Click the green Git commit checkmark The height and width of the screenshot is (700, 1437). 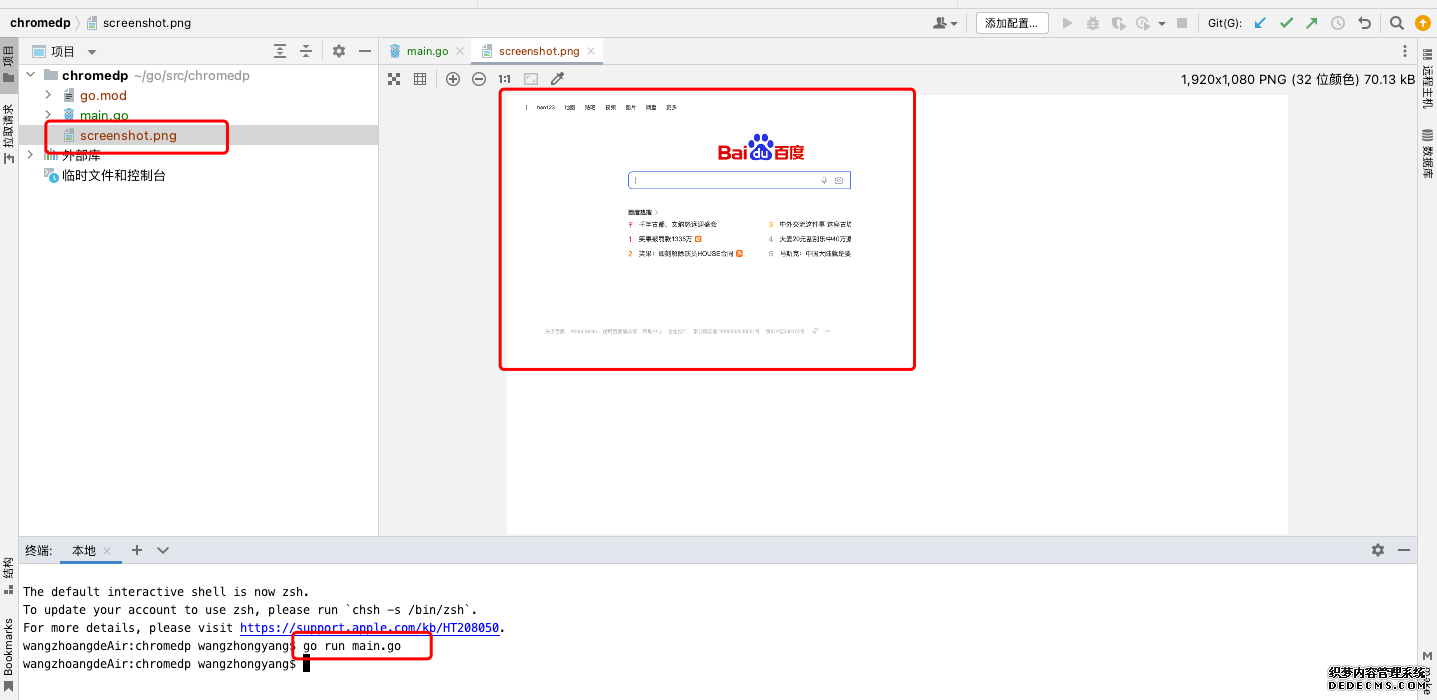coord(1286,23)
